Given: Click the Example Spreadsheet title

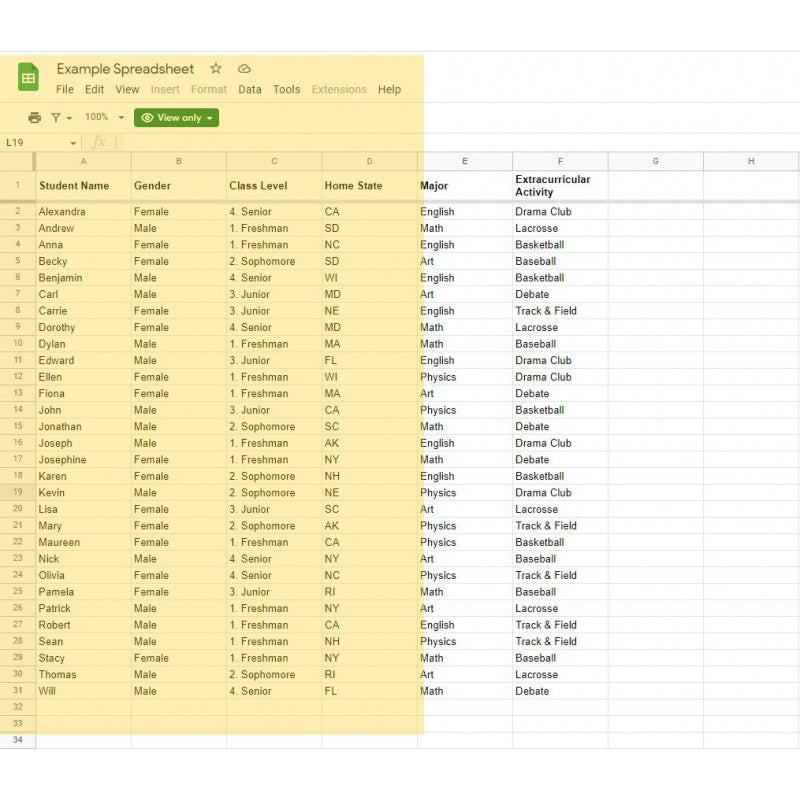Looking at the screenshot, I should coord(125,68).
